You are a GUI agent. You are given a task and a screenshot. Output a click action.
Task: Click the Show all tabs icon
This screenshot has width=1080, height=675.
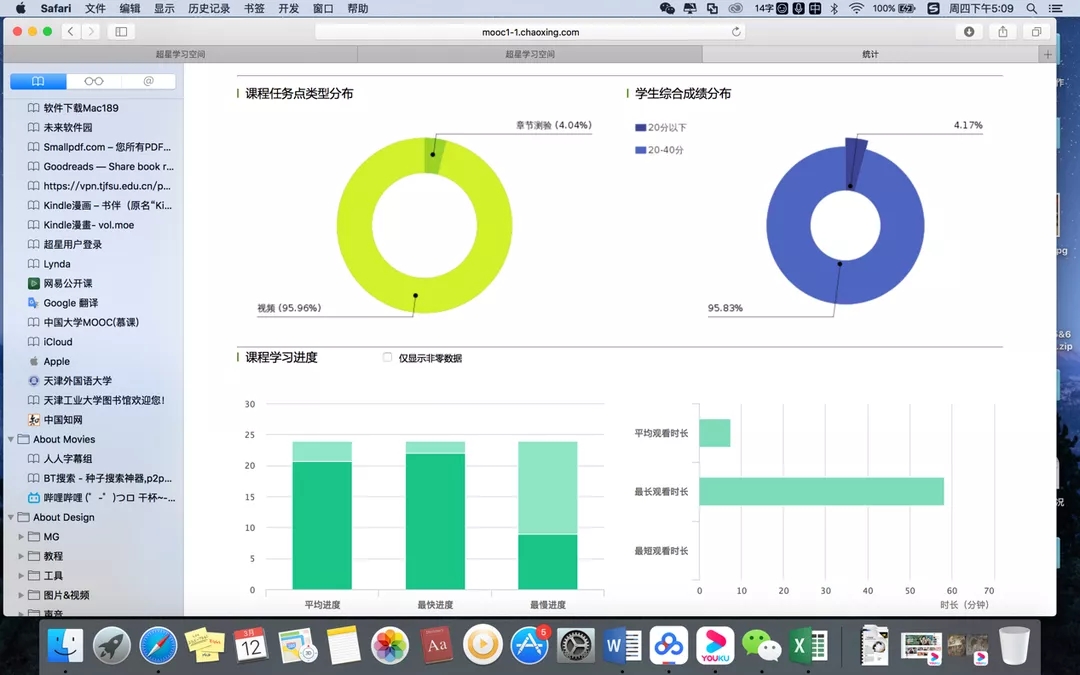point(1036,32)
